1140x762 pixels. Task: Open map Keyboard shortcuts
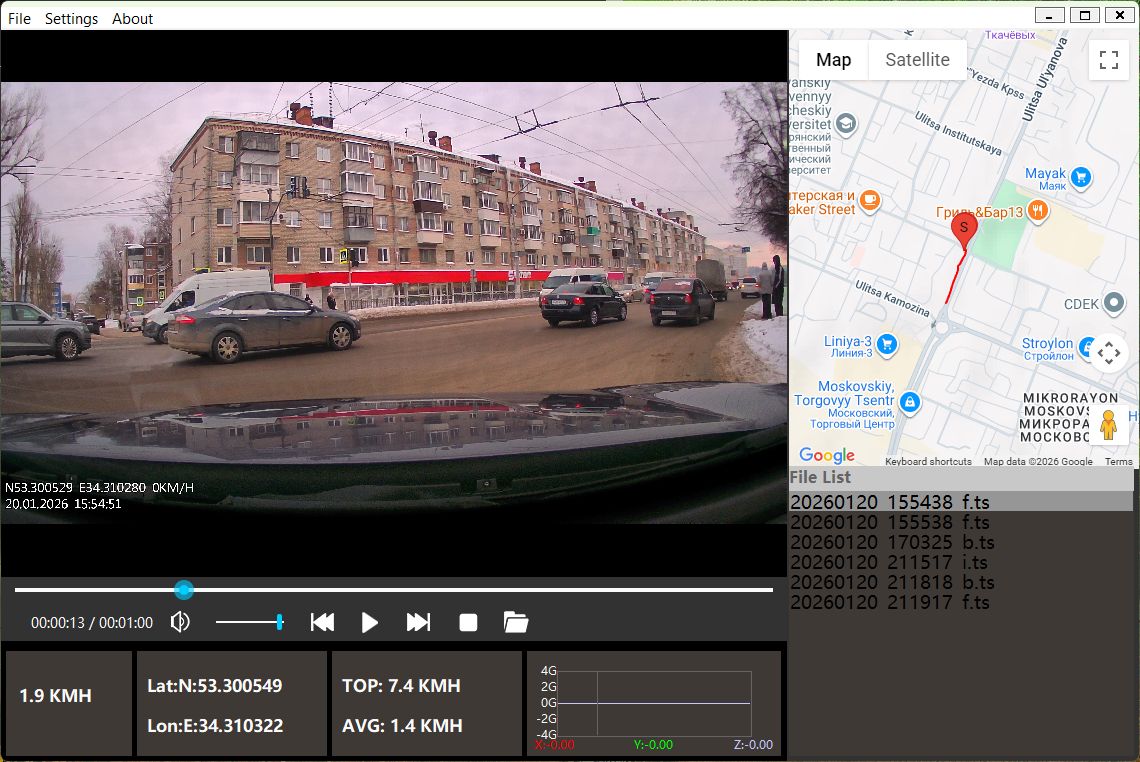(x=928, y=462)
